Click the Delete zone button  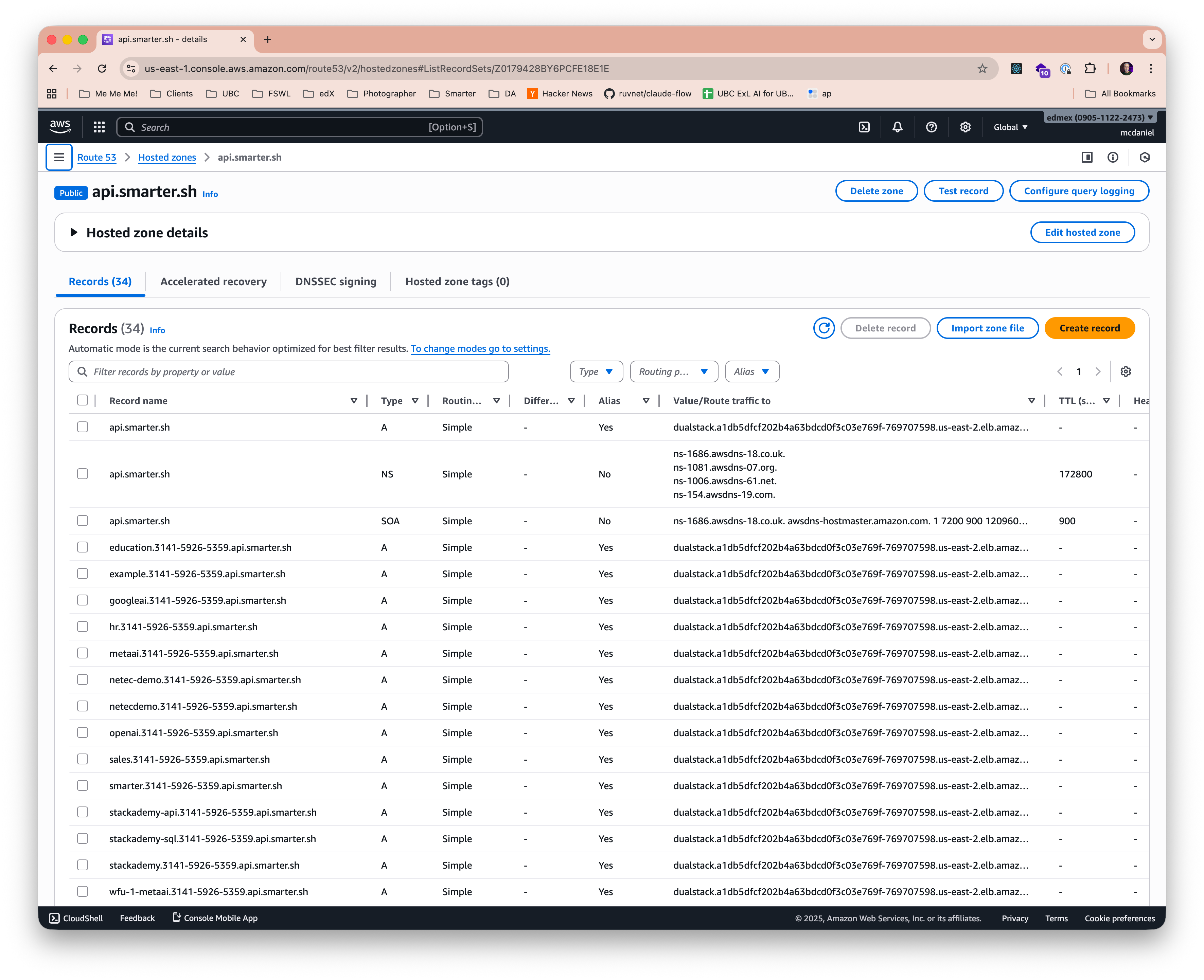tap(877, 191)
